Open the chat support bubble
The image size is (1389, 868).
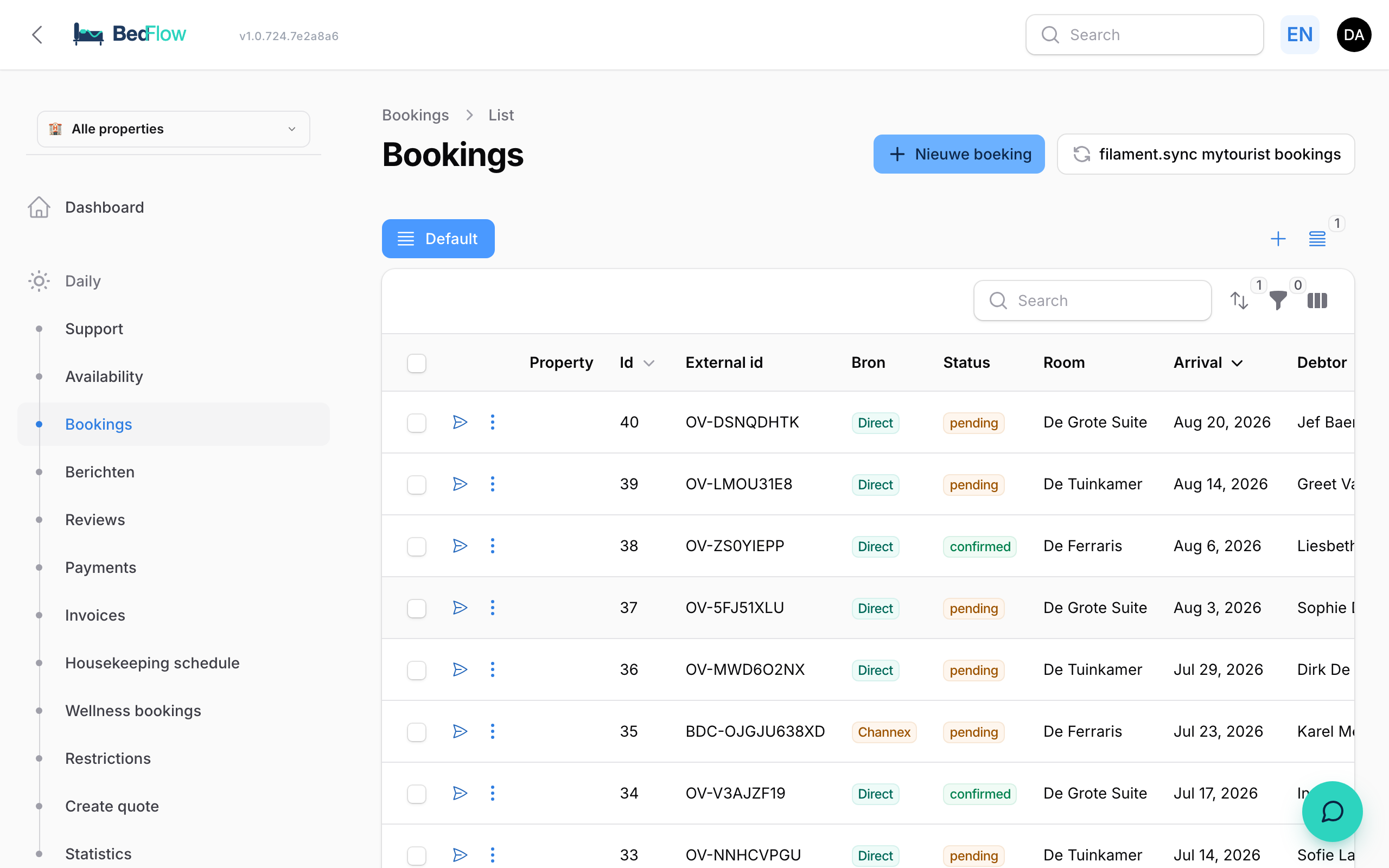point(1332,811)
